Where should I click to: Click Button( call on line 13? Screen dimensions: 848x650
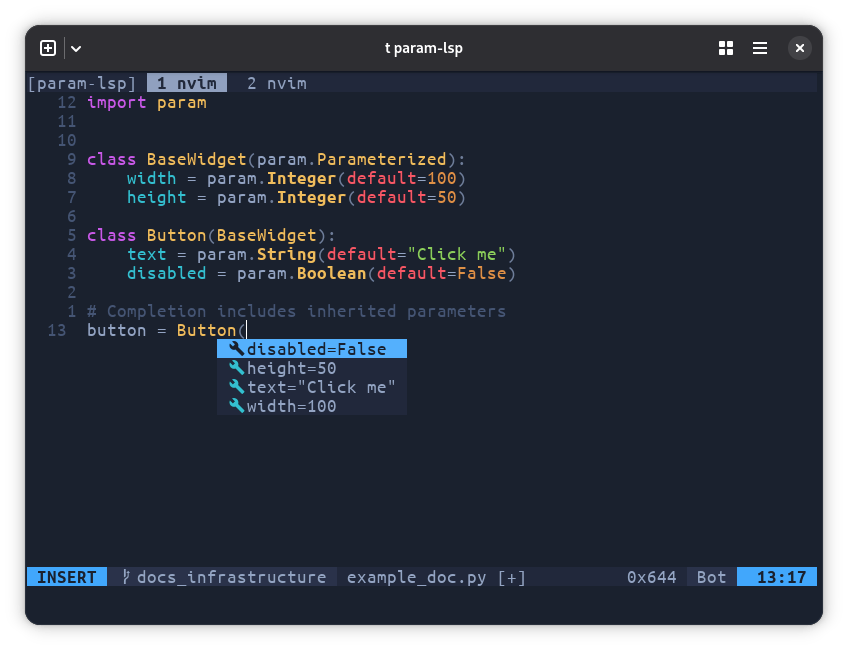pyautogui.click(x=211, y=330)
